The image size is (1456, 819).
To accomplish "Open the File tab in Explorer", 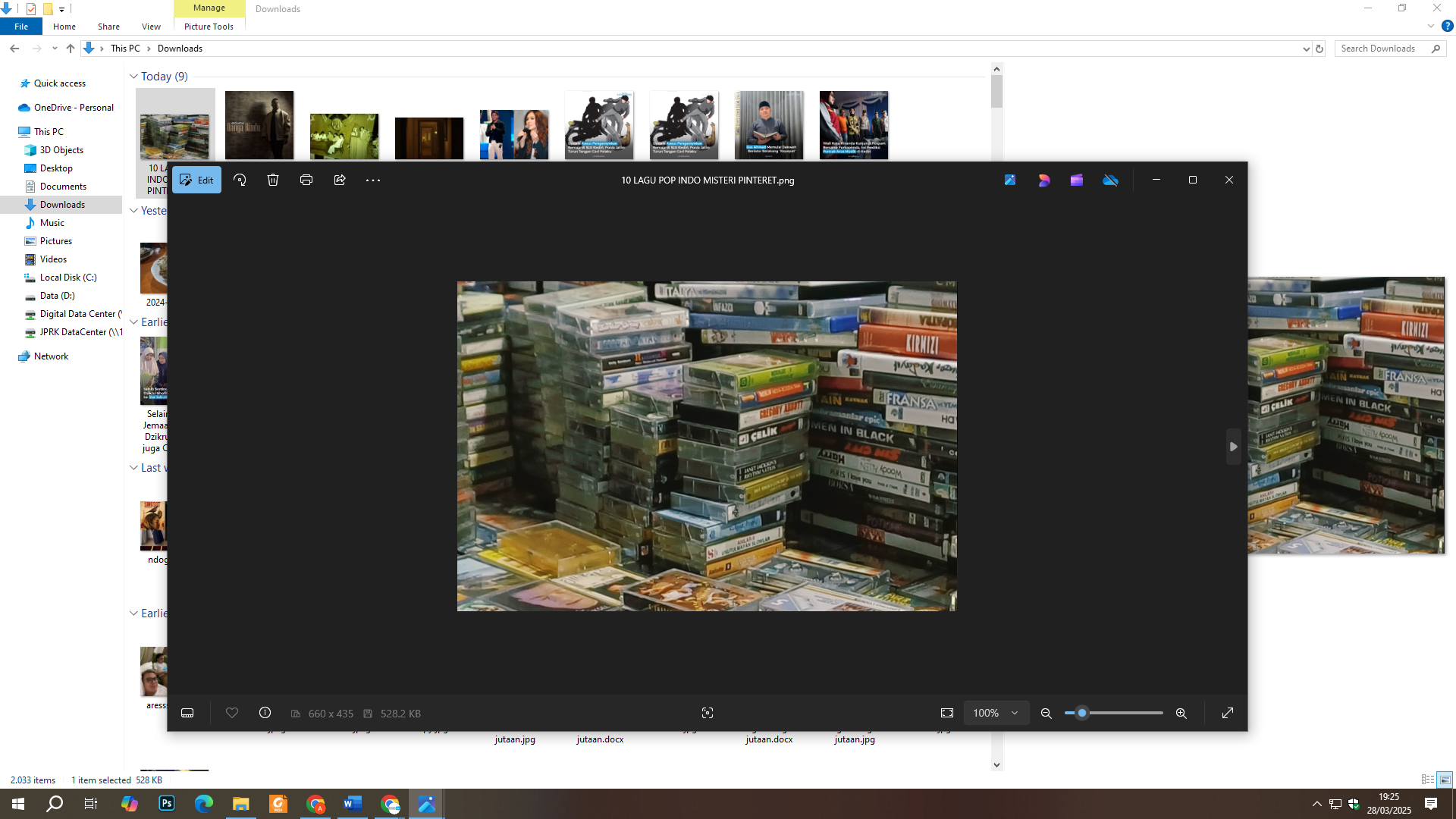I will (21, 27).
